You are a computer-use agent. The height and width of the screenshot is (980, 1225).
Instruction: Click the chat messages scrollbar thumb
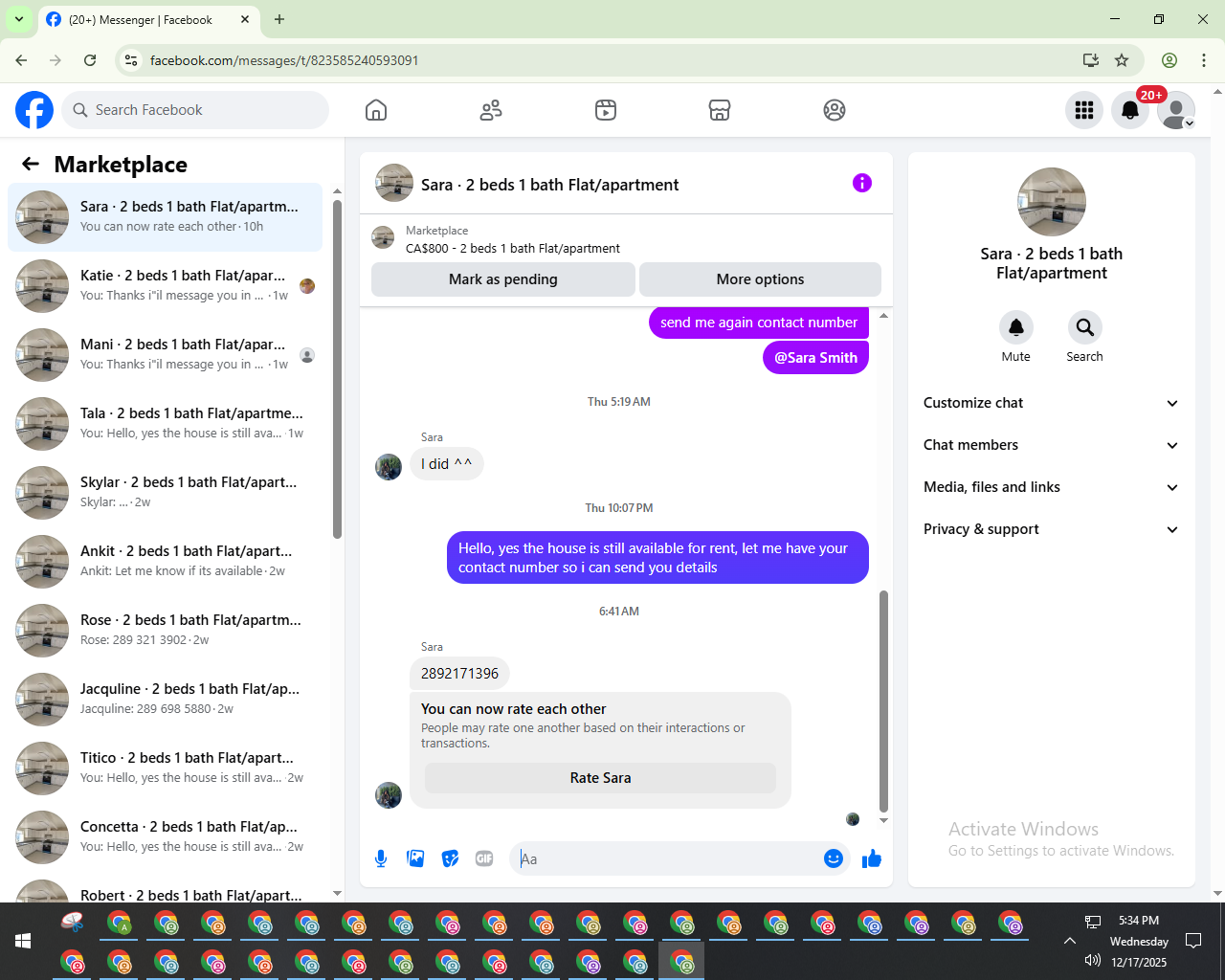pos(883,702)
